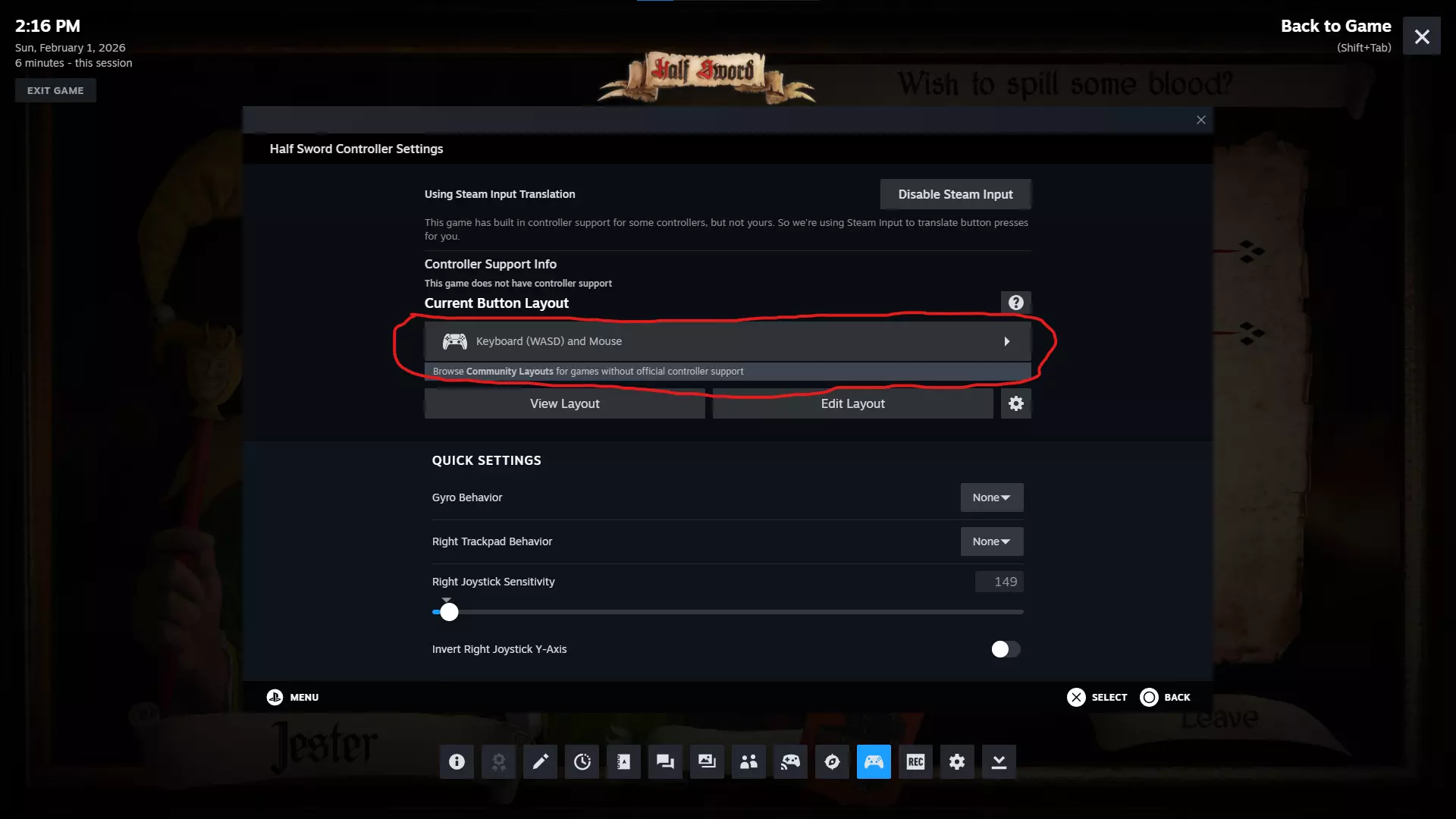Viewport: 1456px width, 819px height.
Task: Open the Remote Play Together controller icon
Action: click(790, 761)
